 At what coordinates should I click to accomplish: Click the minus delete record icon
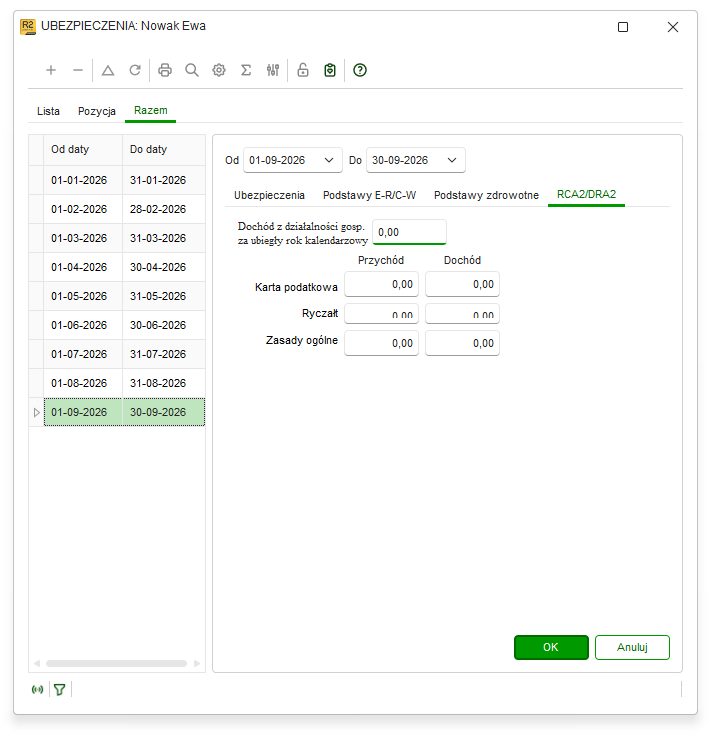pyautogui.click(x=78, y=70)
